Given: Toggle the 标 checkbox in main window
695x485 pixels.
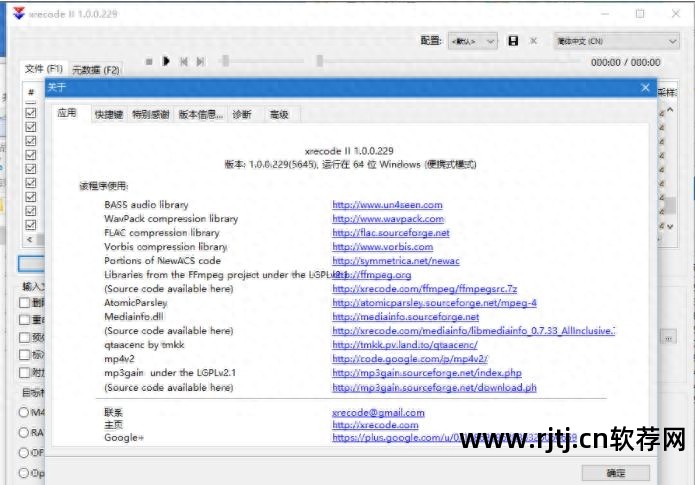Looking at the screenshot, I should 24,355.
